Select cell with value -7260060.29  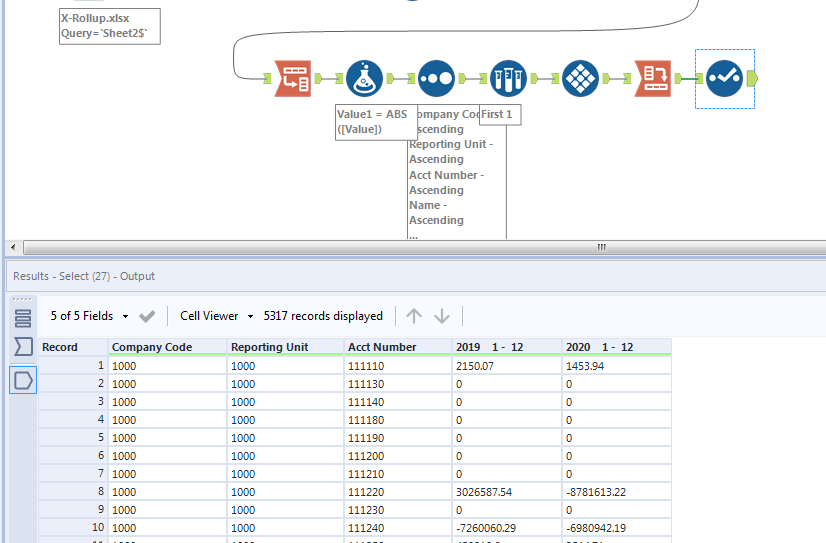(x=507, y=528)
